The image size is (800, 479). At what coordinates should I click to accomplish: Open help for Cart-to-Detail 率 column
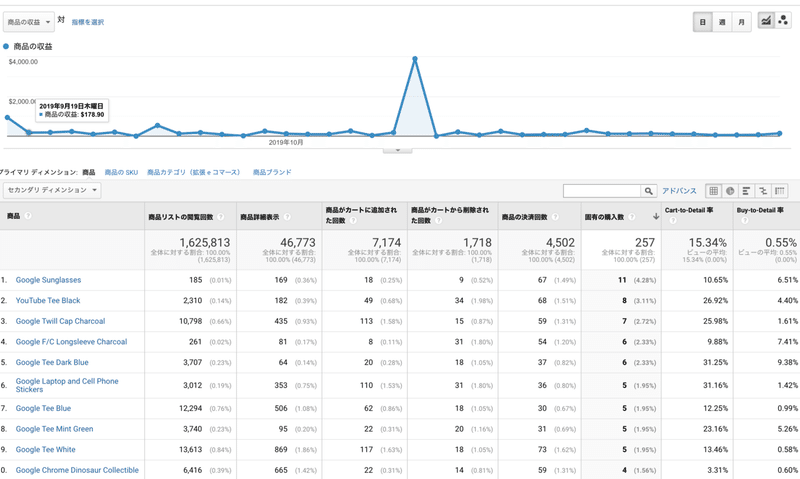tap(672, 220)
